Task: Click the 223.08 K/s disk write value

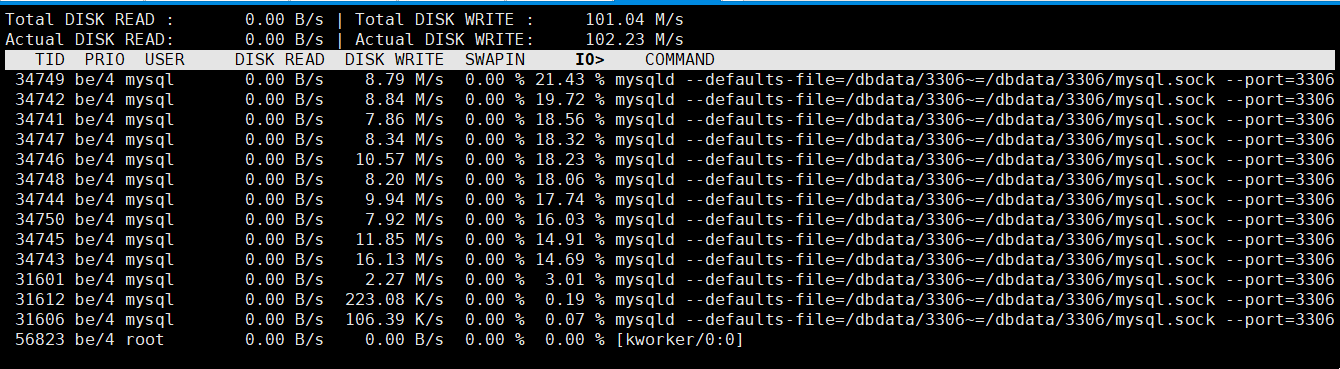Action: [395, 300]
